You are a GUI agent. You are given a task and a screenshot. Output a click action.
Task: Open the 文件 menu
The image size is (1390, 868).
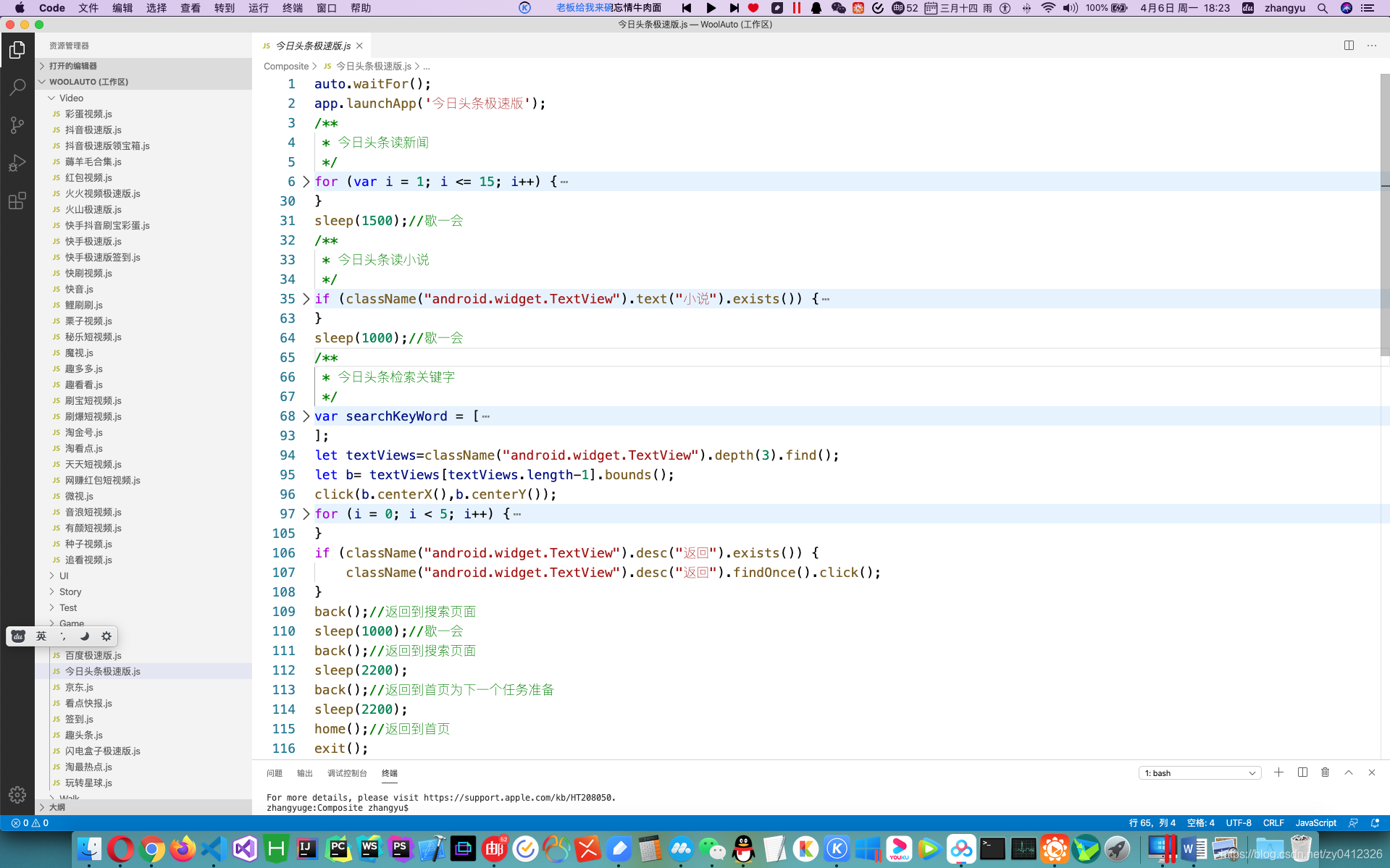click(x=88, y=8)
